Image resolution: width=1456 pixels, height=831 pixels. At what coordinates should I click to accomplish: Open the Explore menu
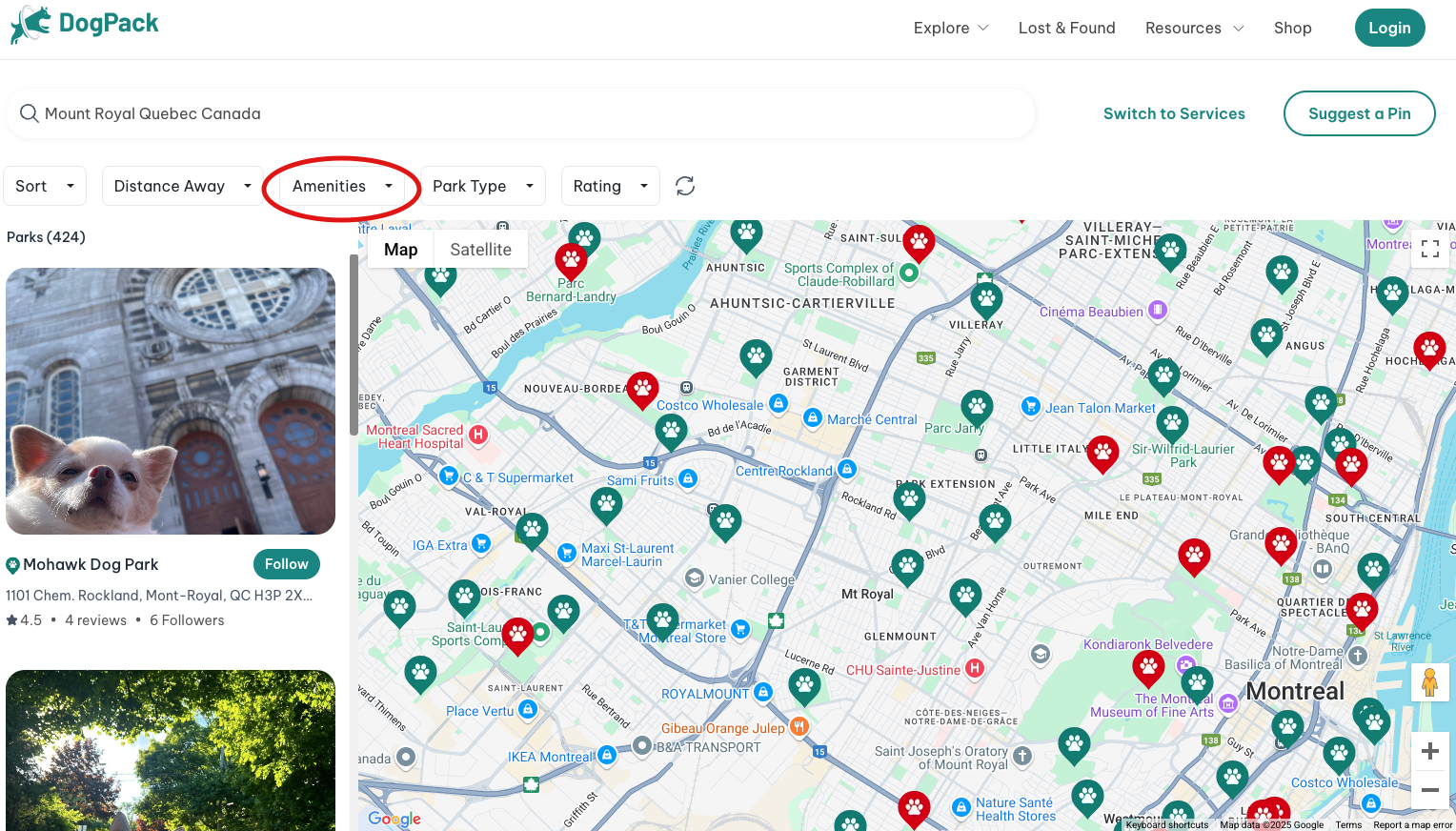(x=950, y=28)
